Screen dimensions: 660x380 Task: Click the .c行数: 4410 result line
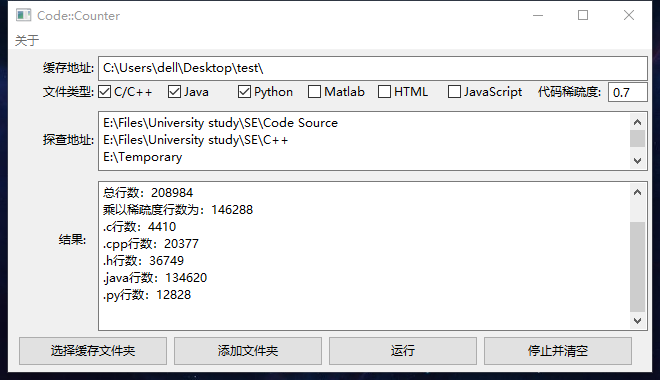[139, 227]
